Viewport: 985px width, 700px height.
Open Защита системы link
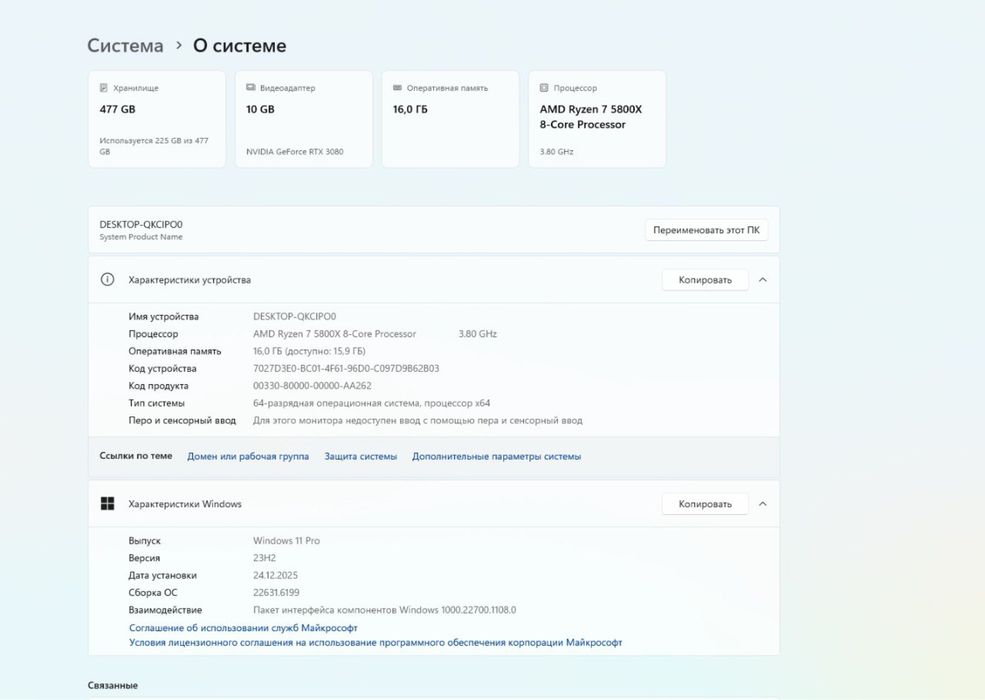point(361,456)
